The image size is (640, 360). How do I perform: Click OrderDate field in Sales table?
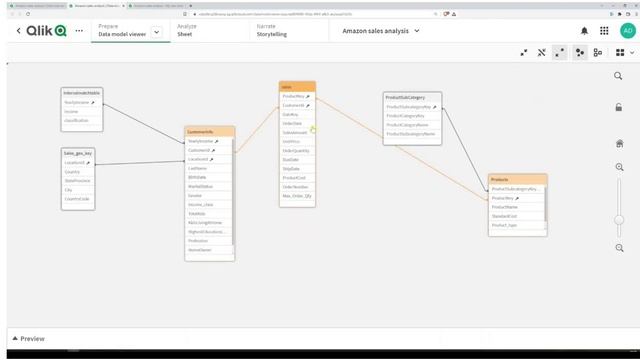coord(297,123)
